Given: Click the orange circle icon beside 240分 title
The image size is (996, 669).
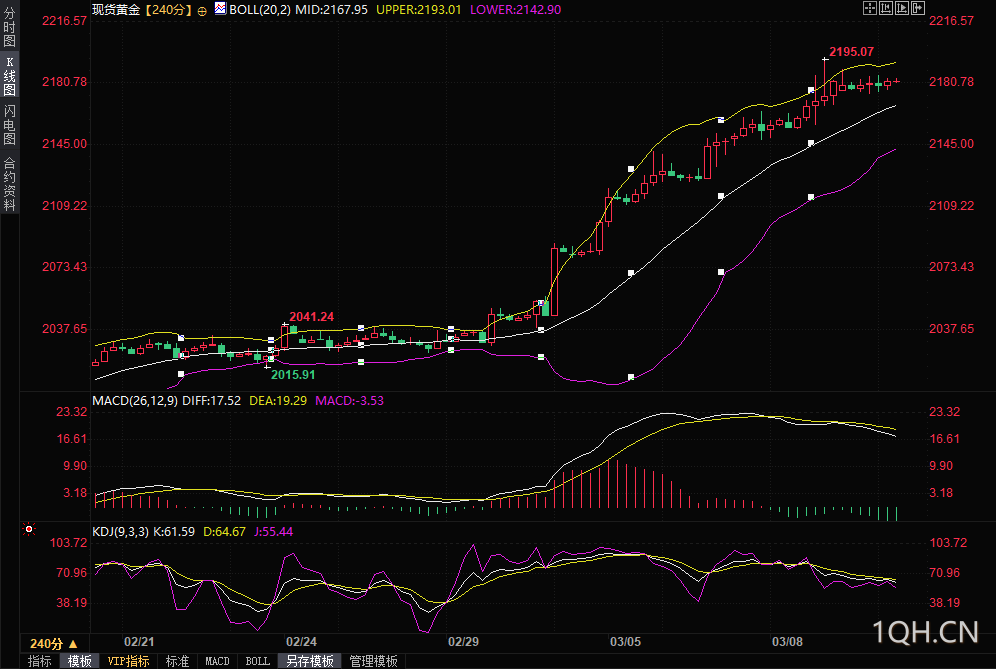Looking at the screenshot, I should [x=203, y=10].
